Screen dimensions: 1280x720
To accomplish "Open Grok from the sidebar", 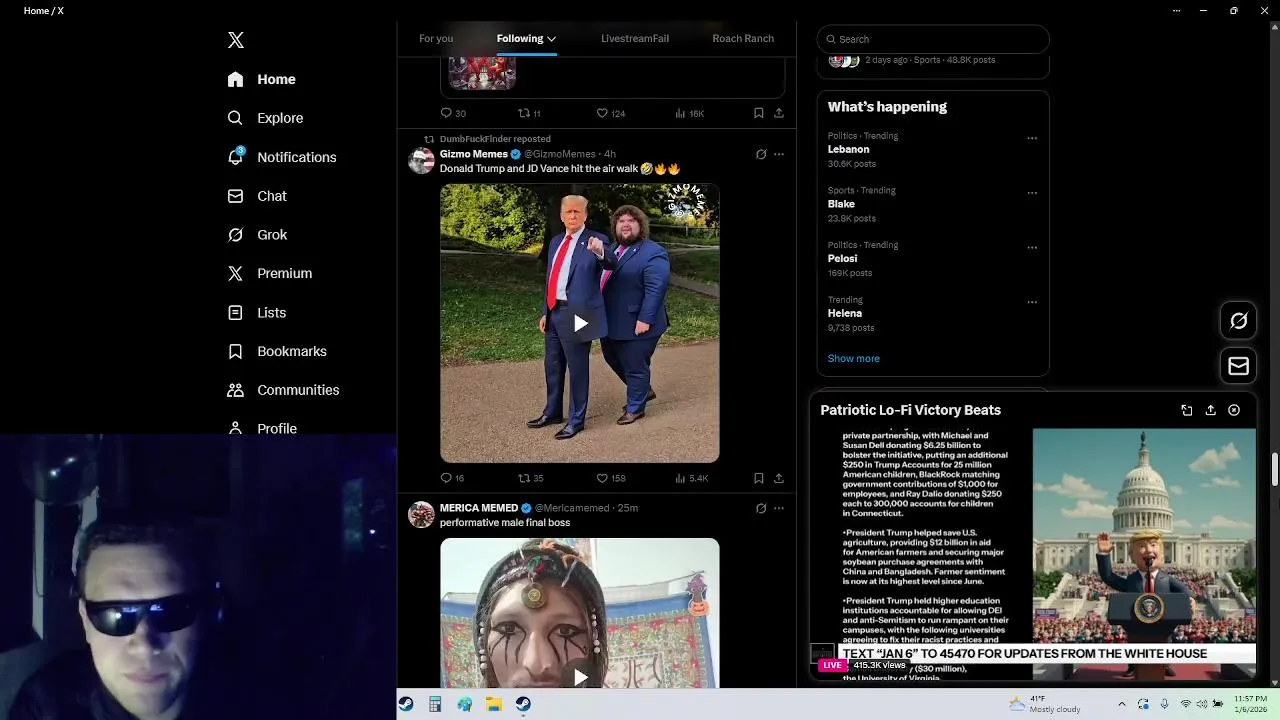I will click(257, 235).
